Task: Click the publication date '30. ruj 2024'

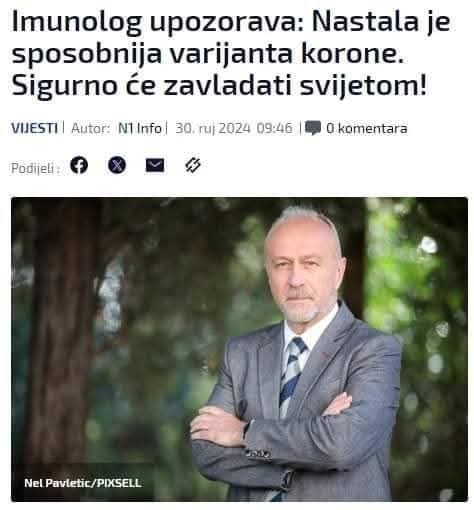Action: [x=213, y=128]
